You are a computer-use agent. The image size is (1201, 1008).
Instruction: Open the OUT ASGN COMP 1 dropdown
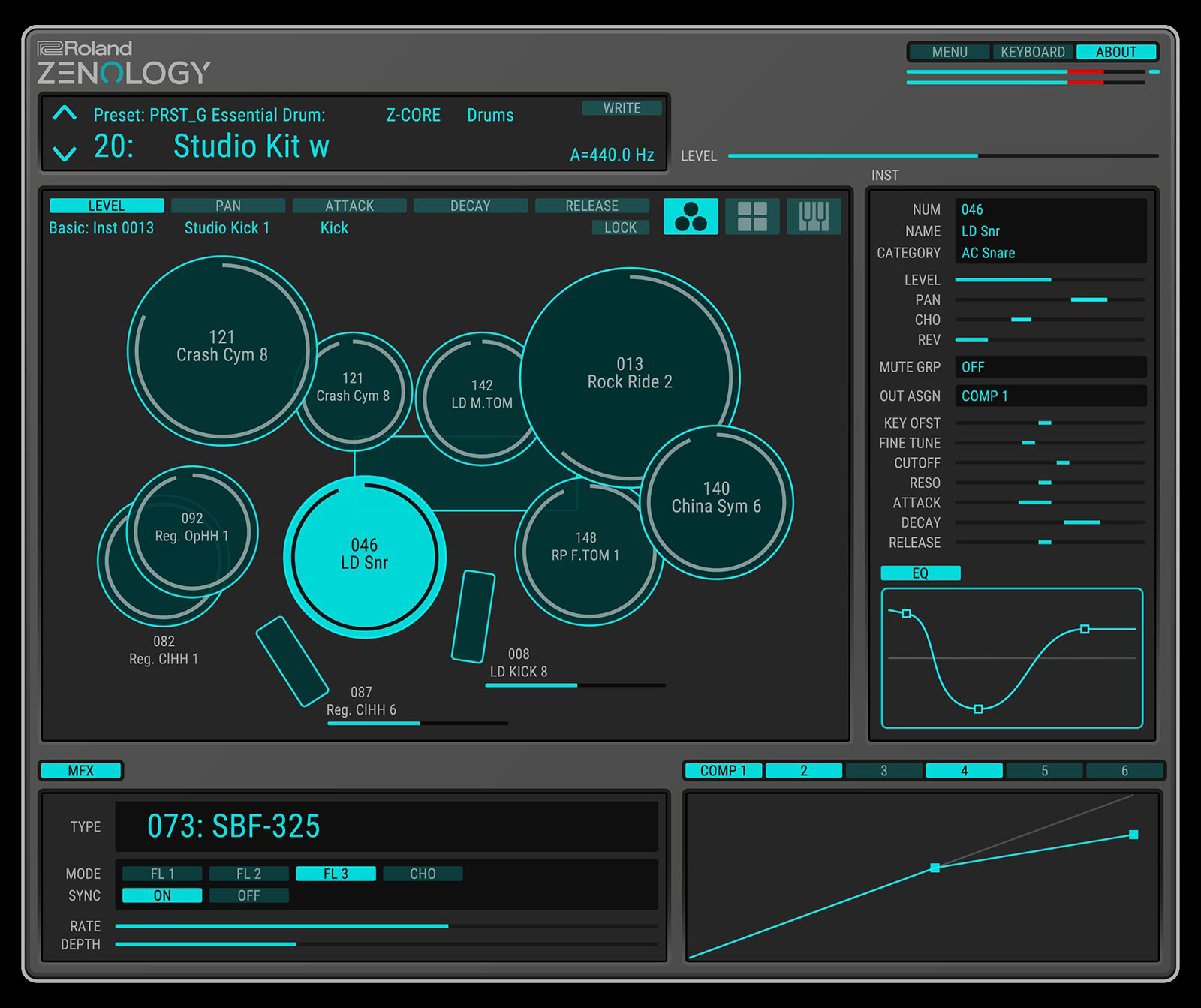click(x=1050, y=396)
